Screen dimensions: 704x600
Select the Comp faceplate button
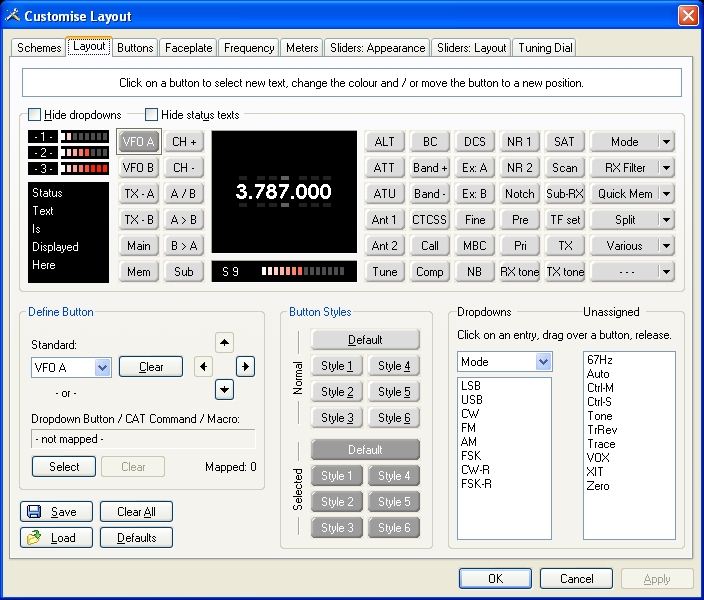point(430,272)
